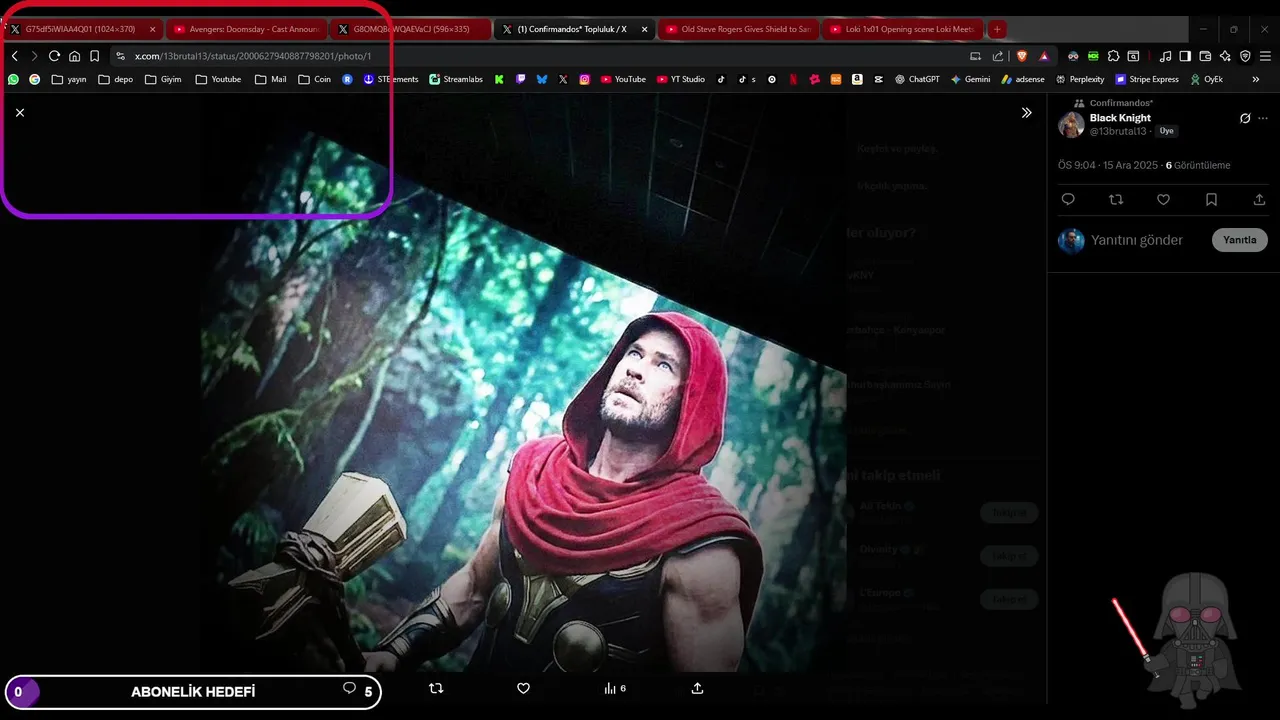View analytics icon below the photo

click(x=615, y=688)
